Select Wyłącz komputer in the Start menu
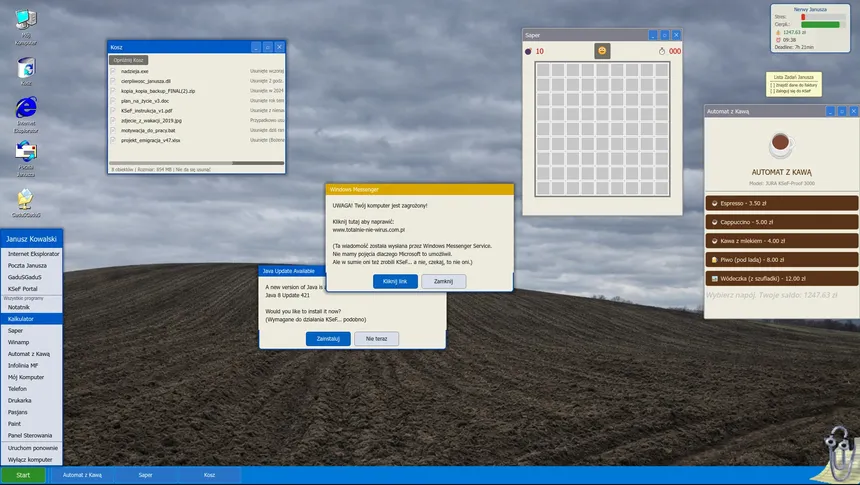The width and height of the screenshot is (860, 485). tap(30, 459)
